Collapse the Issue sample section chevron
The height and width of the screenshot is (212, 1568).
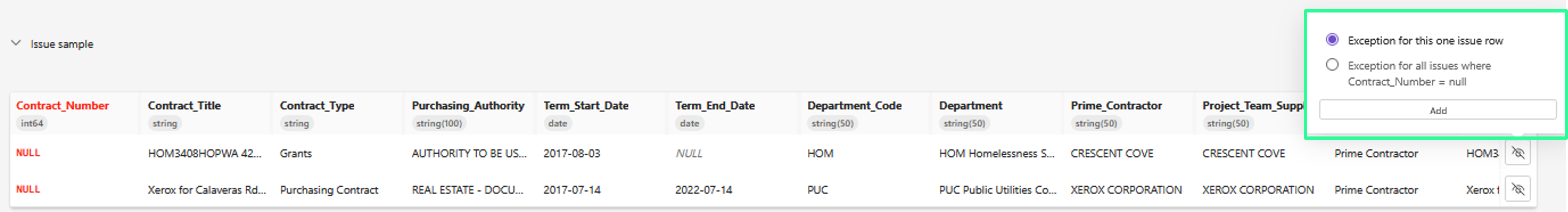click(x=16, y=43)
